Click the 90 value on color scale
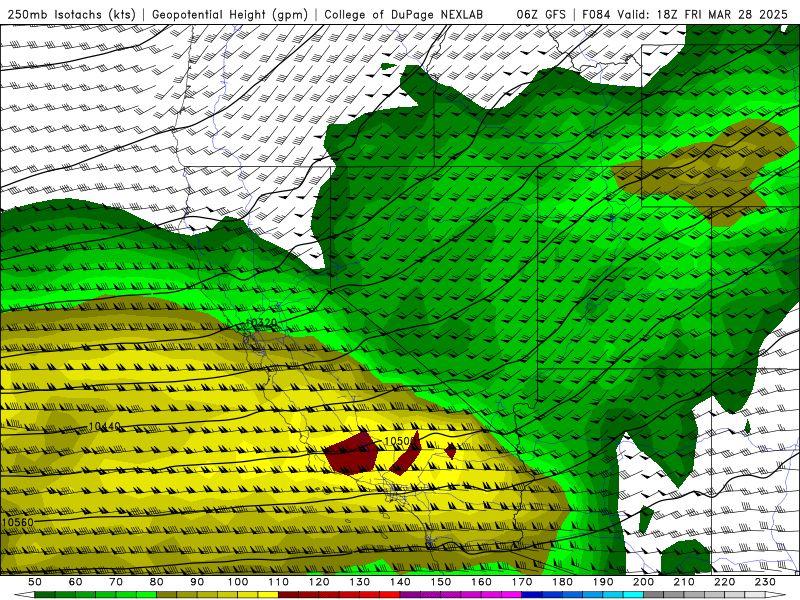The width and height of the screenshot is (800, 600). [x=197, y=582]
